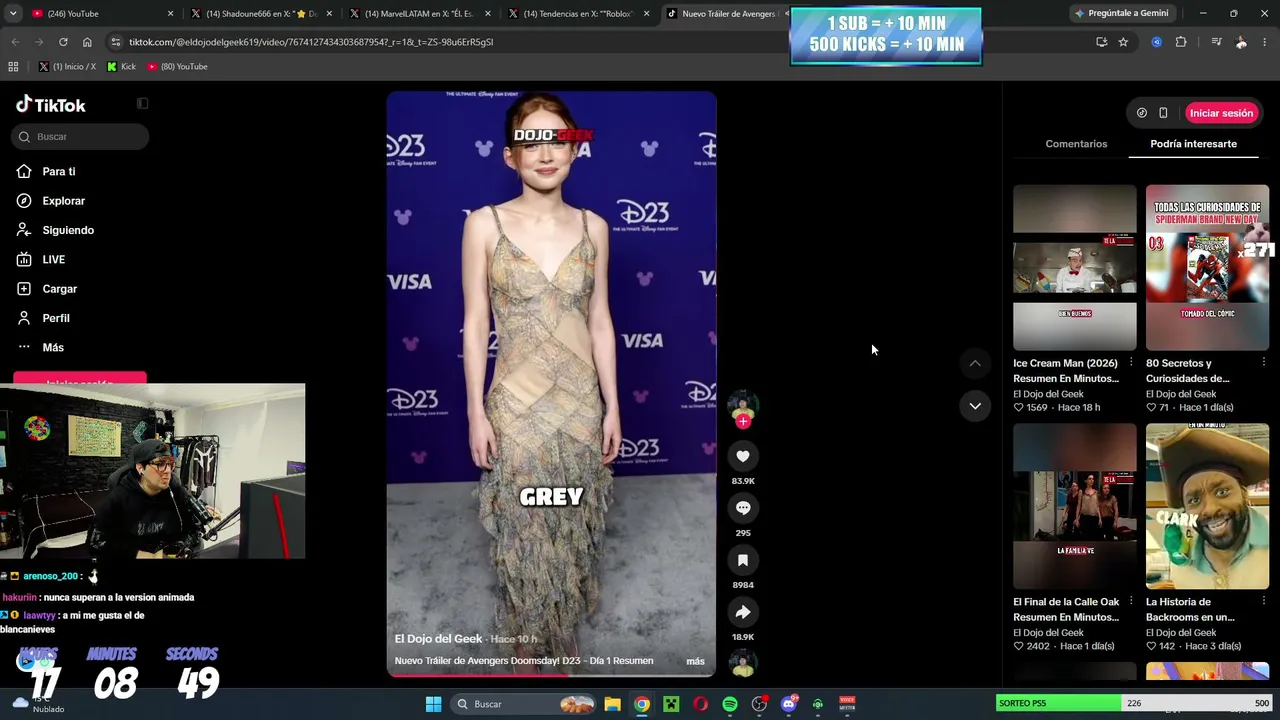This screenshot has height=720, width=1280.
Task: Switch to the Tendencias en X browser tab
Action: coord(578,14)
